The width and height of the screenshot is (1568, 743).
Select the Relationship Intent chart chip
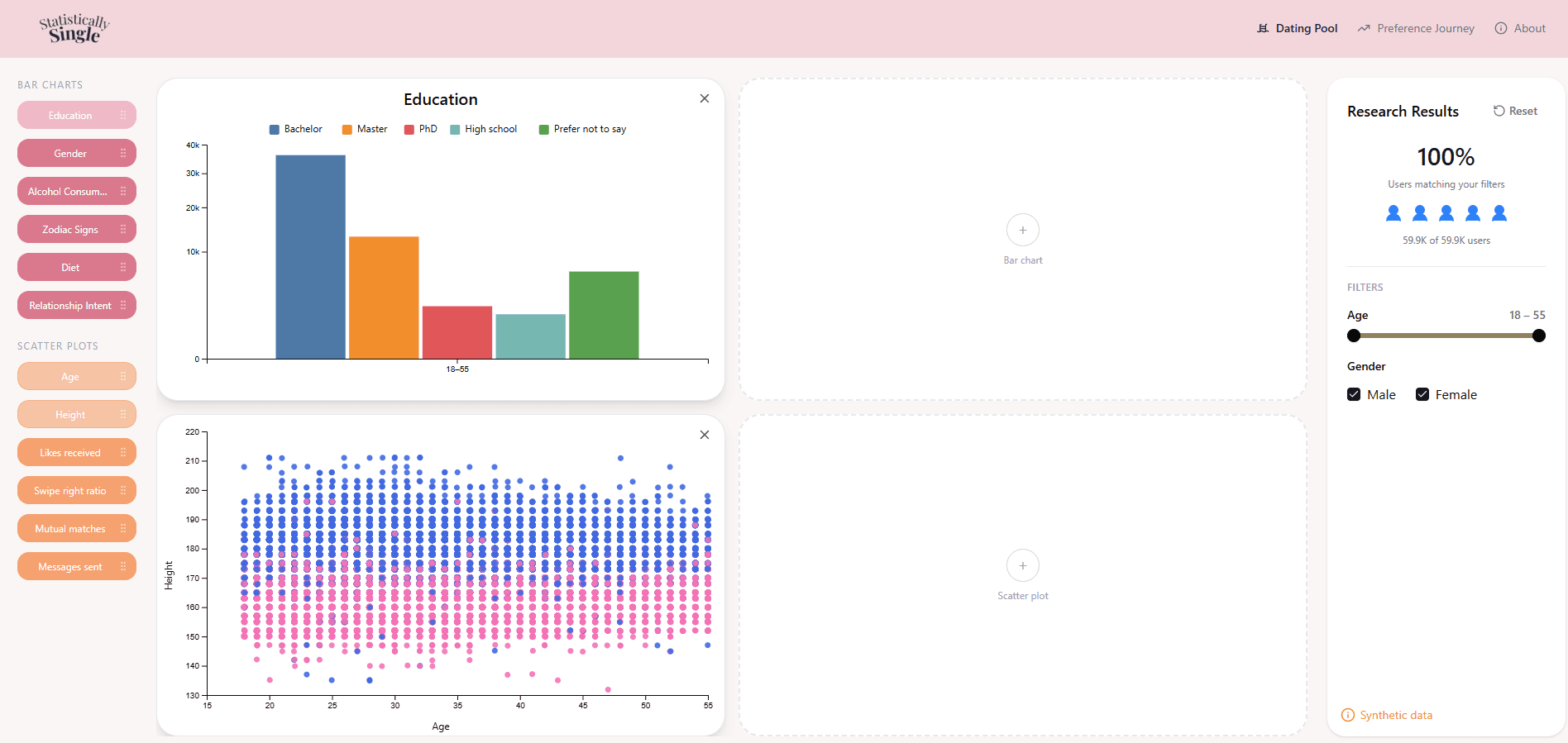pos(77,305)
